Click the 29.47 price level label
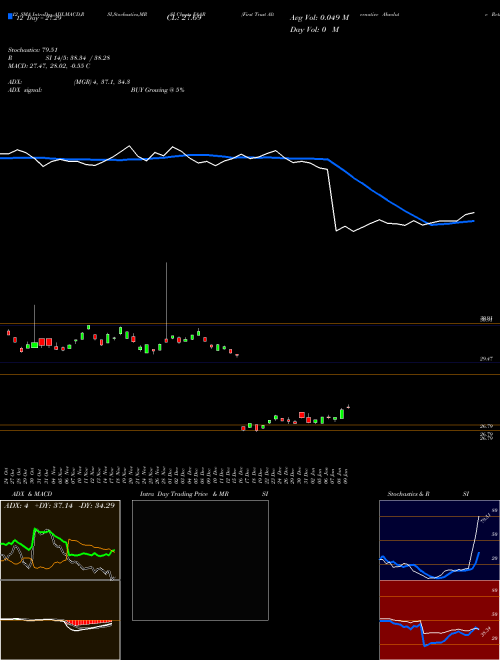 coord(487,359)
